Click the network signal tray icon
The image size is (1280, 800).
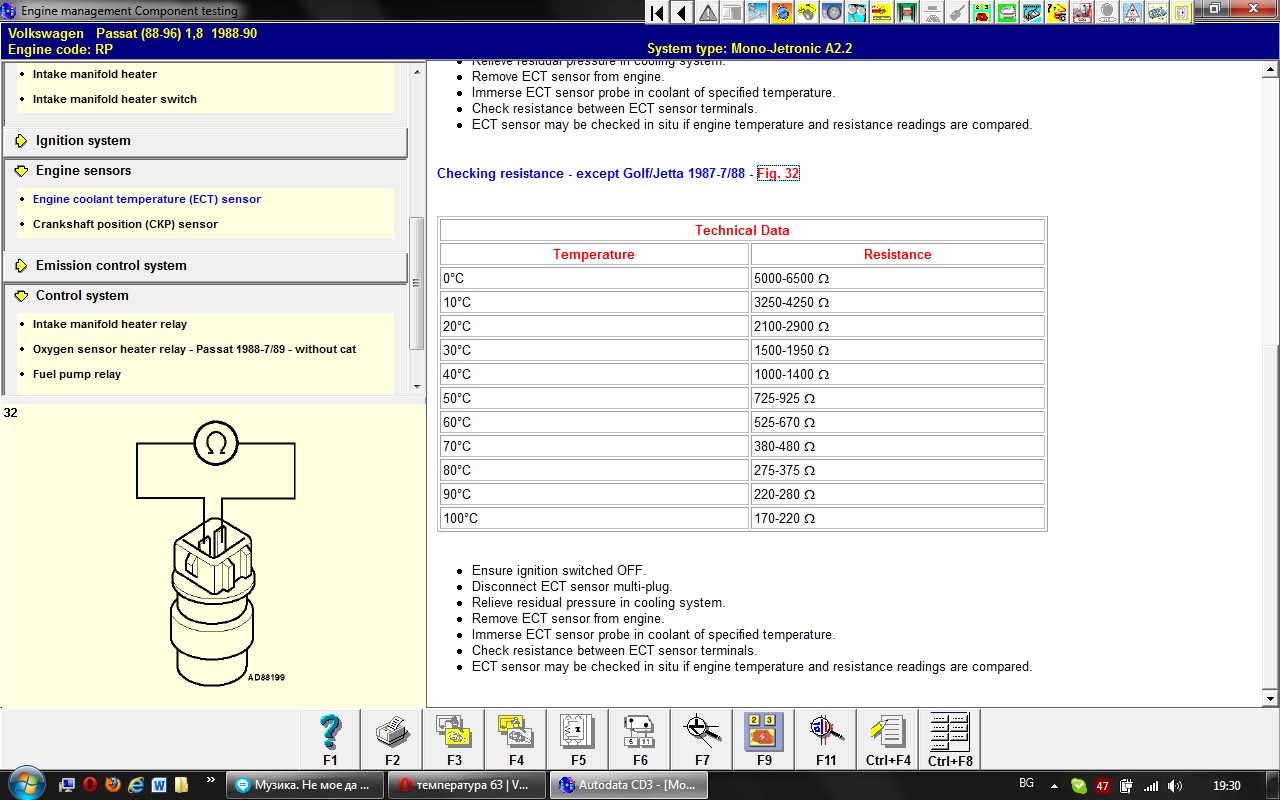[1151, 786]
